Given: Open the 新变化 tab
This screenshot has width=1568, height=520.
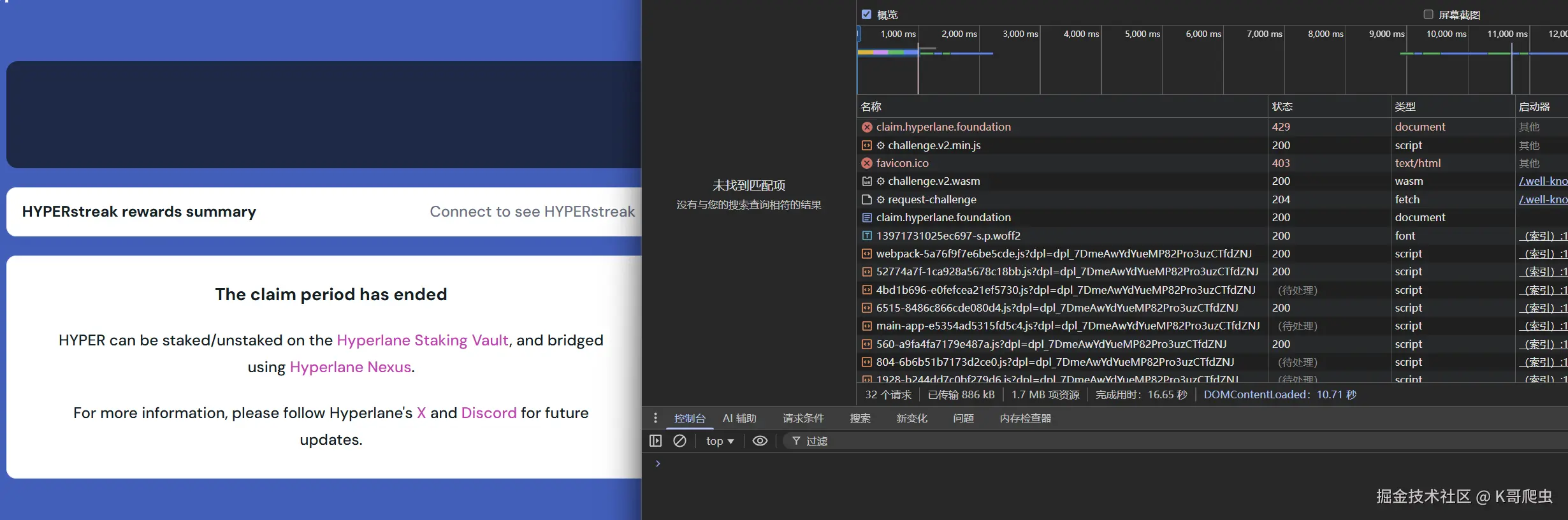Looking at the screenshot, I should pyautogui.click(x=911, y=419).
